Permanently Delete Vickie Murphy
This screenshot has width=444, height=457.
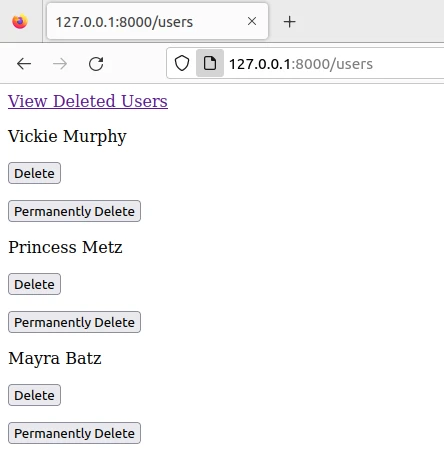coord(74,211)
